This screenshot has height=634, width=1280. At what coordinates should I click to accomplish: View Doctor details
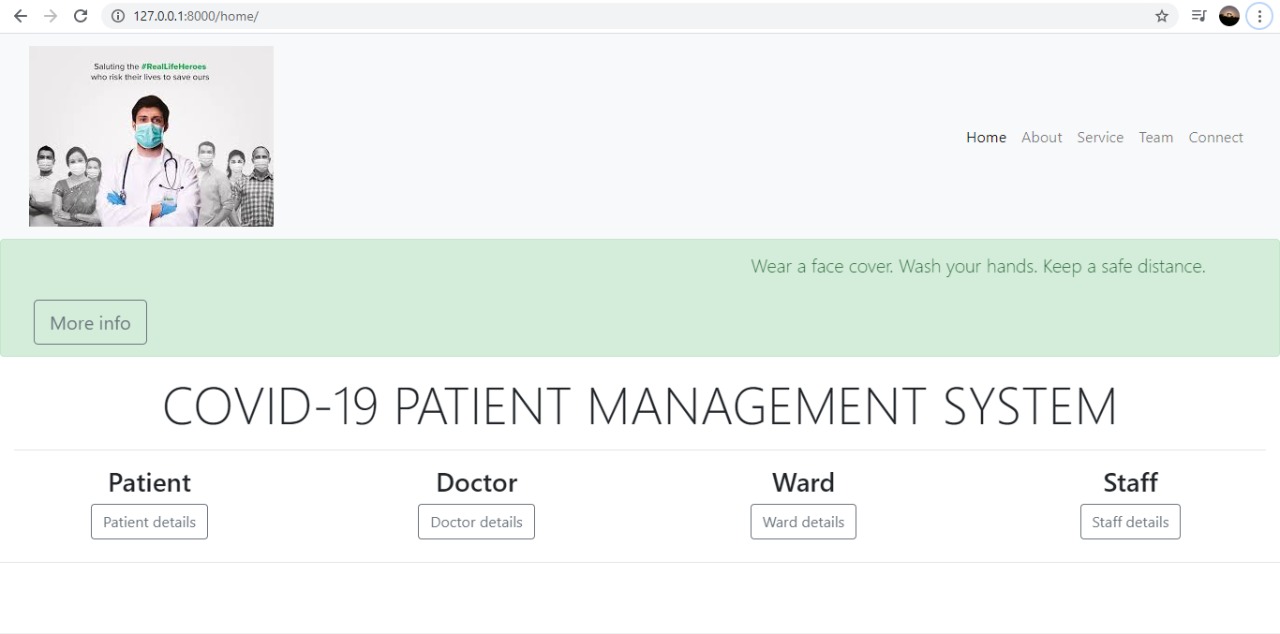tap(476, 521)
